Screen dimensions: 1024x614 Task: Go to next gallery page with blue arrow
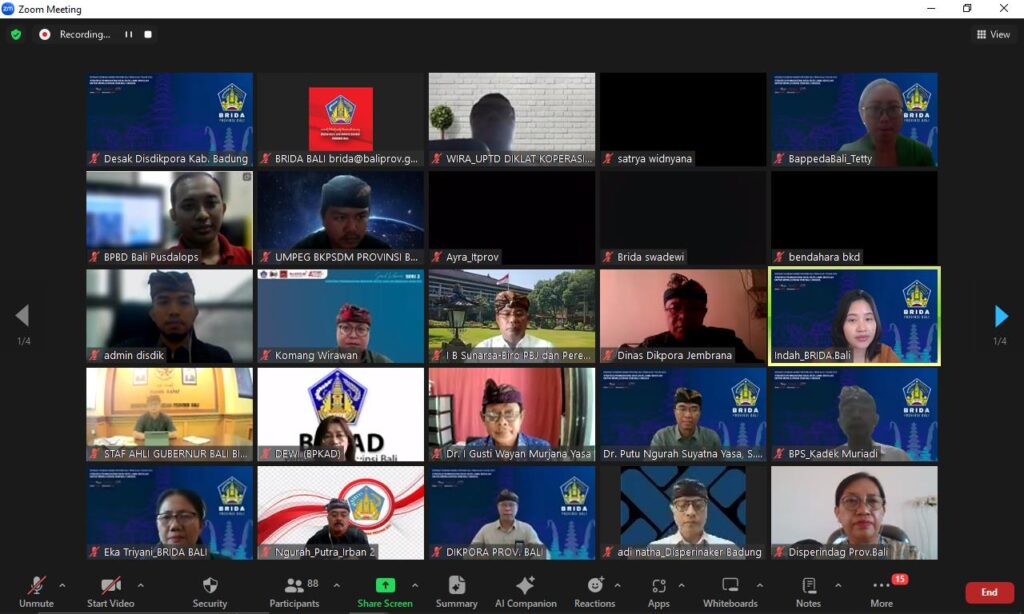click(1000, 316)
